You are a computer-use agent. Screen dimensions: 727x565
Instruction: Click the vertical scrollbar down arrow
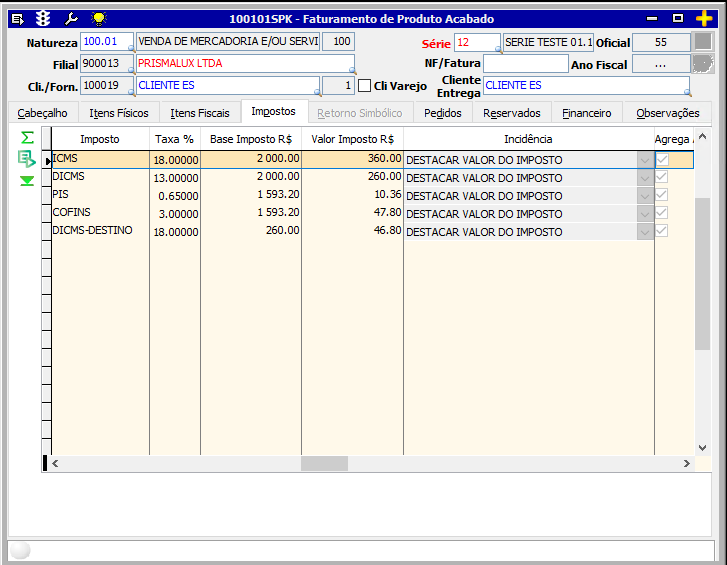(x=702, y=448)
